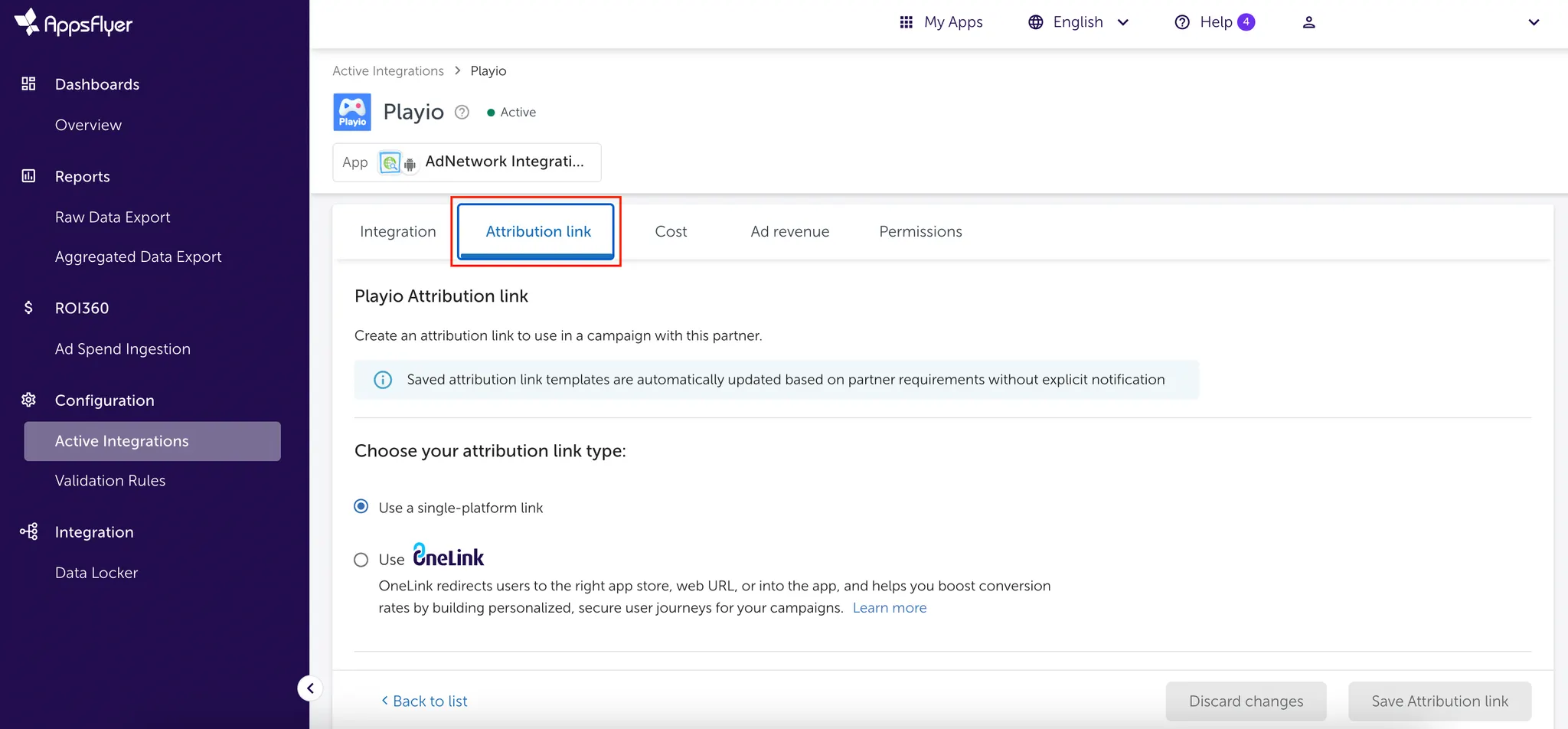
Task: Open Overview in the sidebar
Action: pyautogui.click(x=88, y=125)
